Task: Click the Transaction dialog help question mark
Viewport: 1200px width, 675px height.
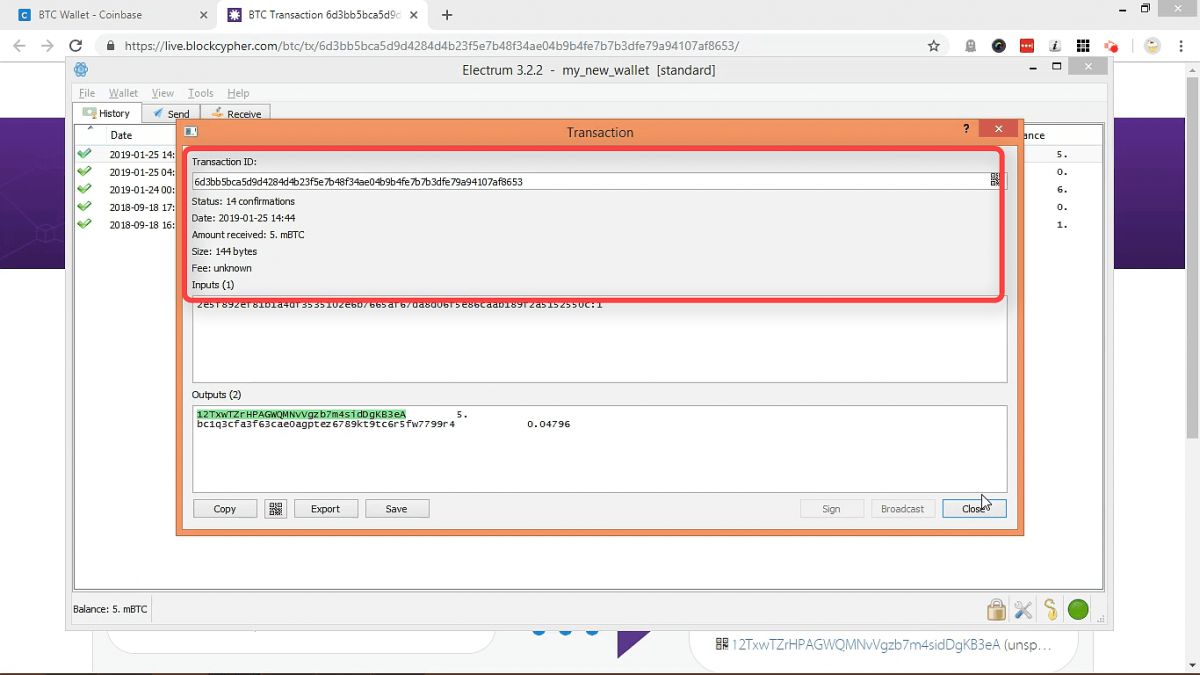Action: coord(966,130)
